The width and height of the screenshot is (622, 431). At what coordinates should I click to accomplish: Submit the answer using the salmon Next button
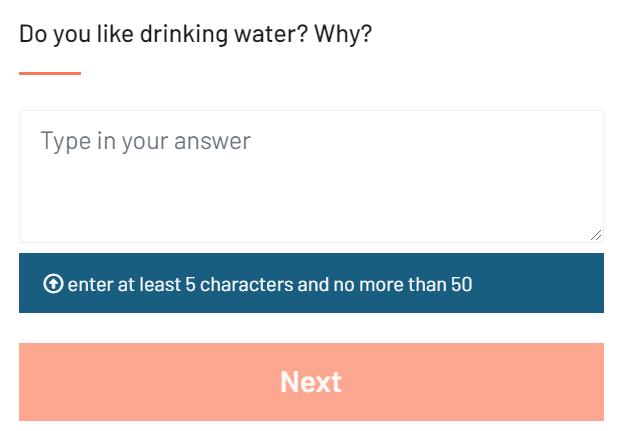point(311,382)
